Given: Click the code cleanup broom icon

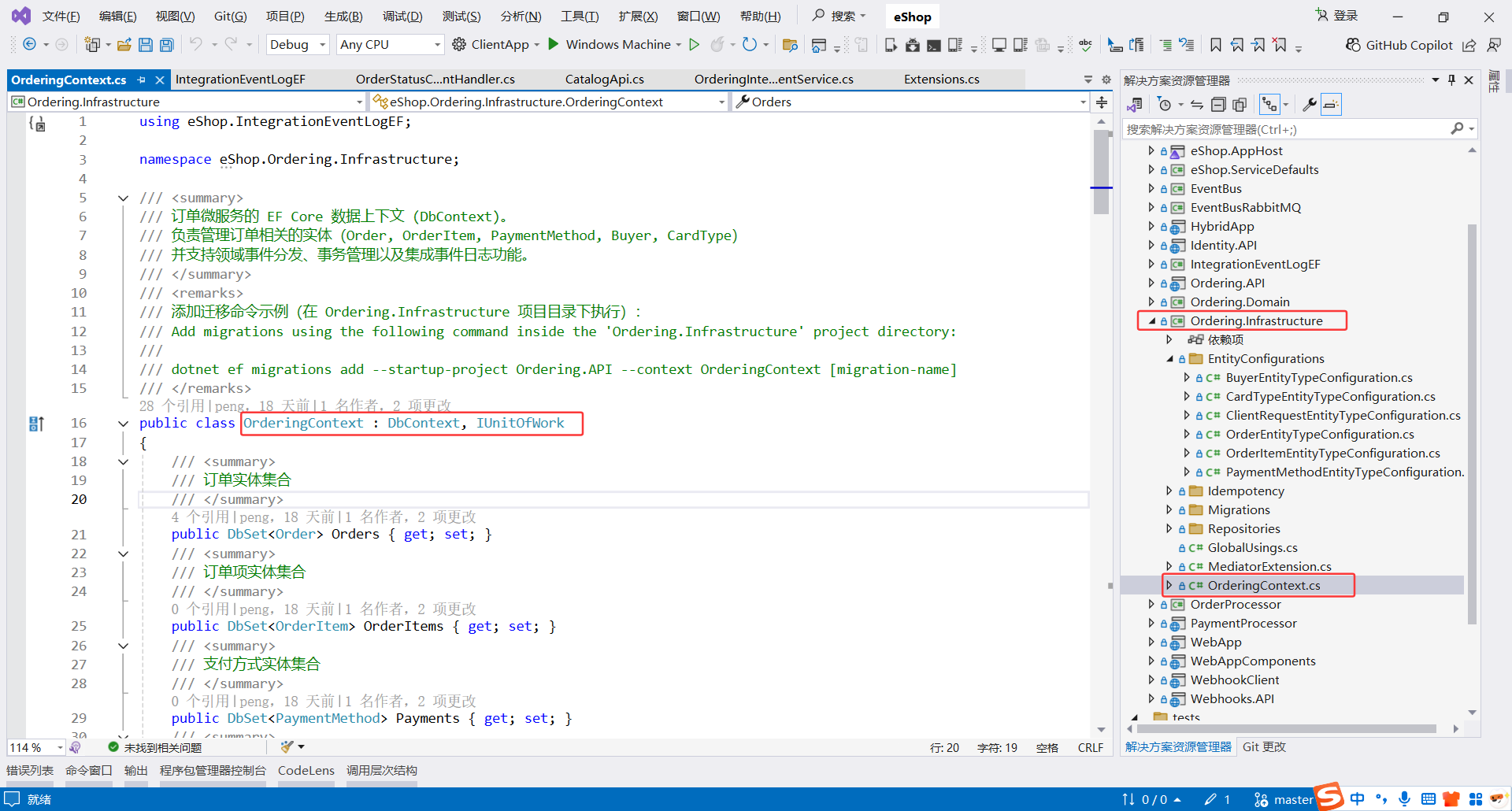Looking at the screenshot, I should click(x=287, y=746).
